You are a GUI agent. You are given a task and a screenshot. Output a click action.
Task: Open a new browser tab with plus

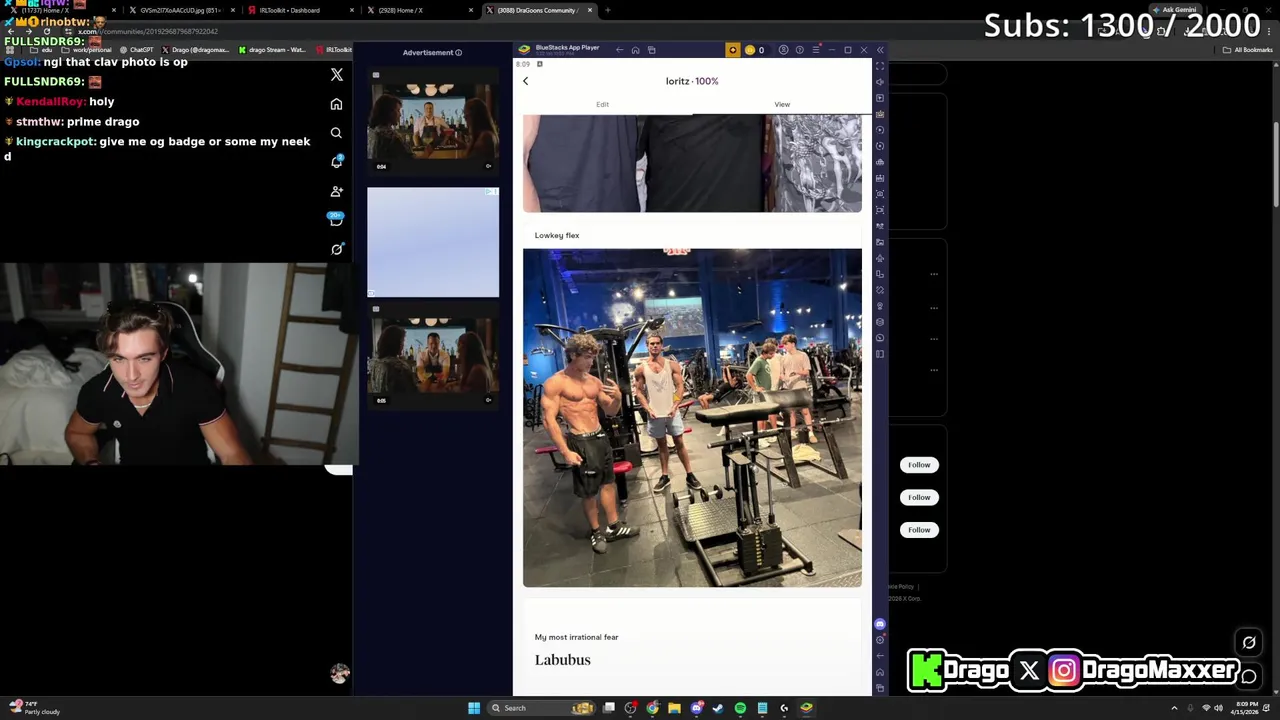(607, 10)
